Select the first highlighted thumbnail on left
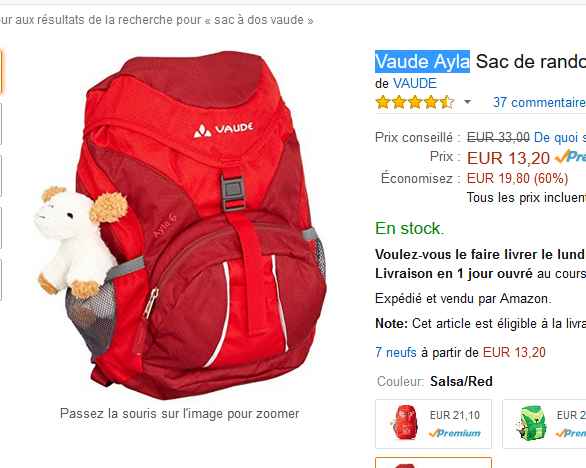The image size is (586, 468). [1, 72]
